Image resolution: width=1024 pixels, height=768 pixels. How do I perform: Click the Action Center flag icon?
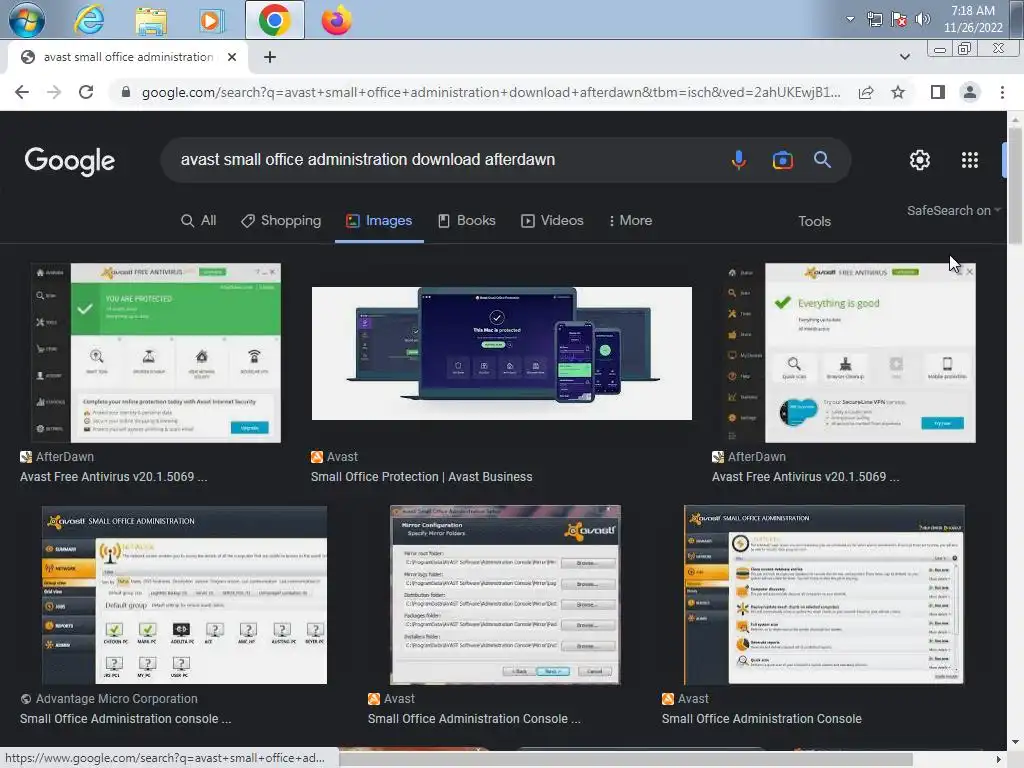(899, 20)
